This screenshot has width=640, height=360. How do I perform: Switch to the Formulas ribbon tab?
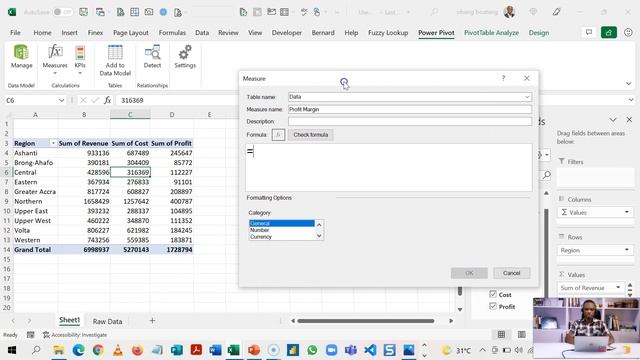[172, 33]
